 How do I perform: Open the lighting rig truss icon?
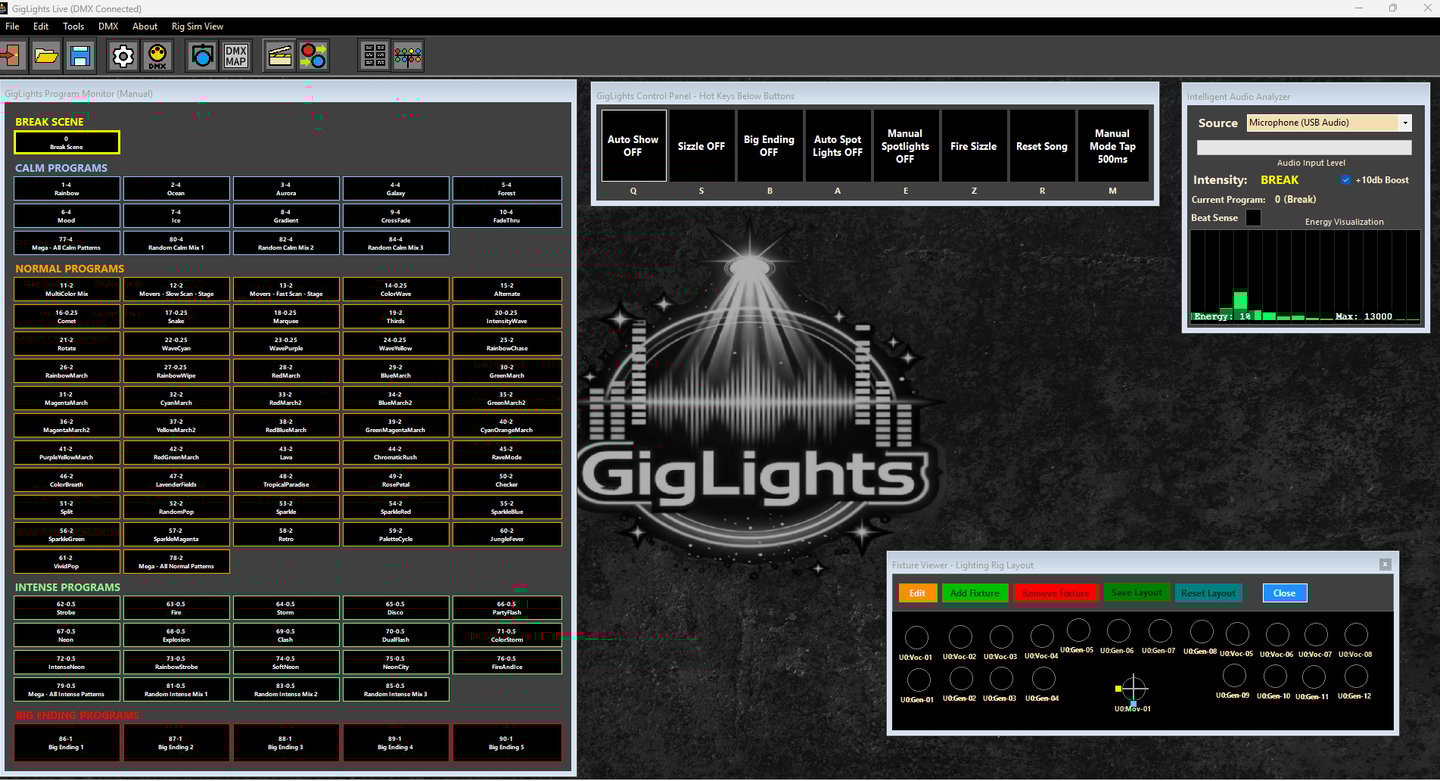click(408, 56)
